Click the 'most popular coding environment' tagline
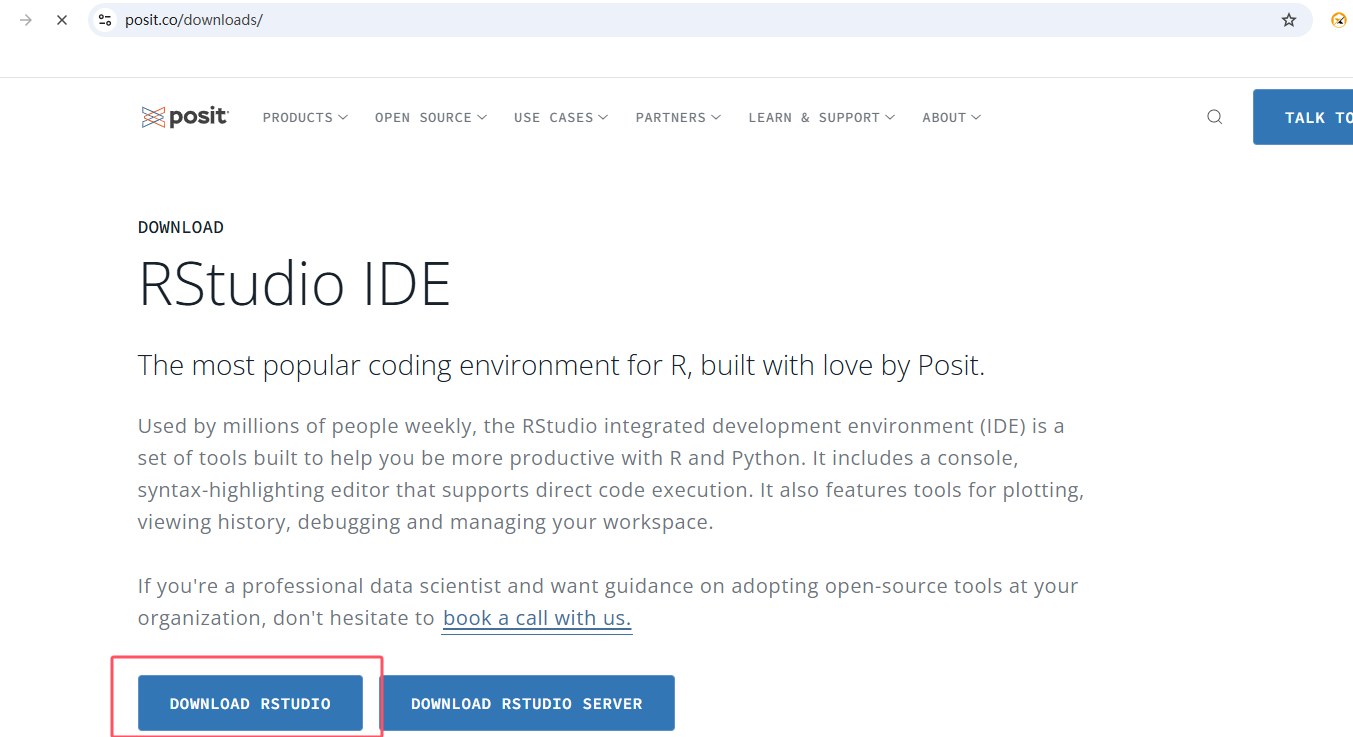 (561, 365)
